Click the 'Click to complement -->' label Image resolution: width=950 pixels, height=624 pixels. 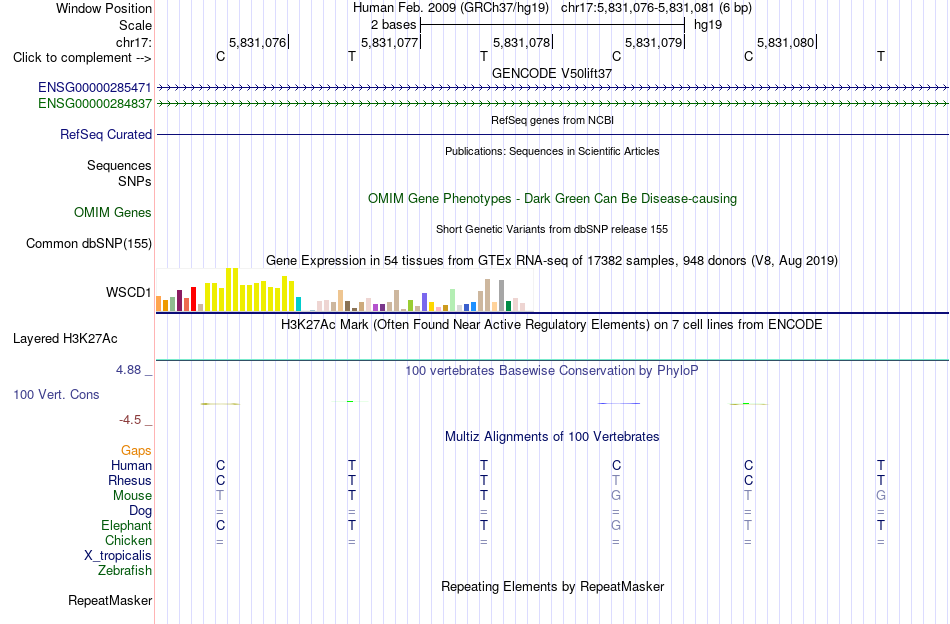click(82, 58)
